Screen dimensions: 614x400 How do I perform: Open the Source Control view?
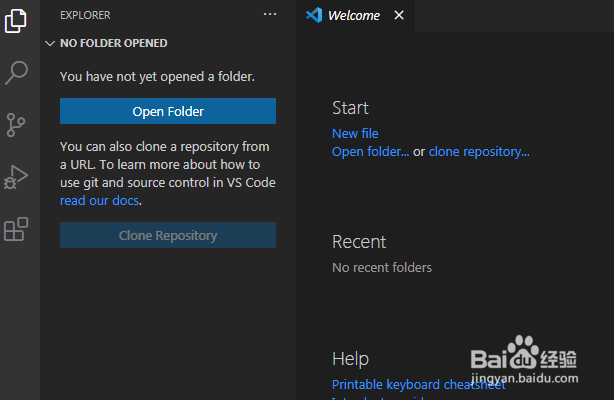16,124
